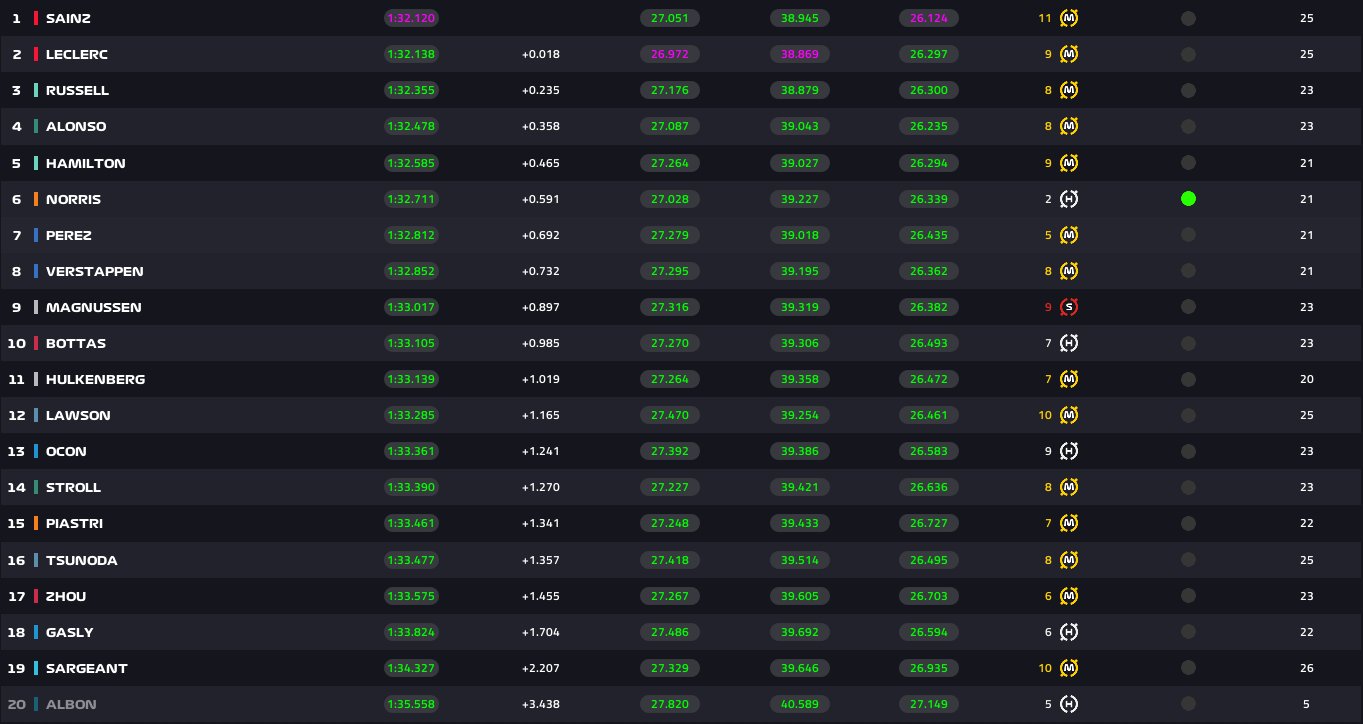Viewport: 1363px width, 724px height.
Task: Click Norris's green status indicator dot
Action: pyautogui.click(x=1188, y=199)
